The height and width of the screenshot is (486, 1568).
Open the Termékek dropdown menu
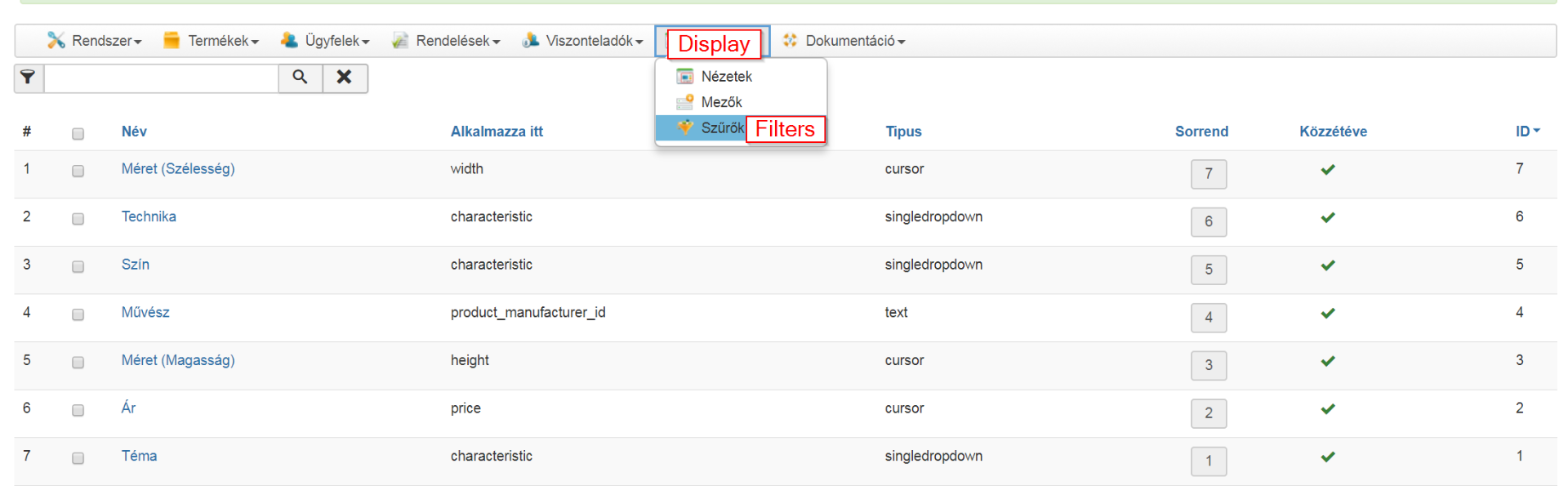tap(212, 41)
